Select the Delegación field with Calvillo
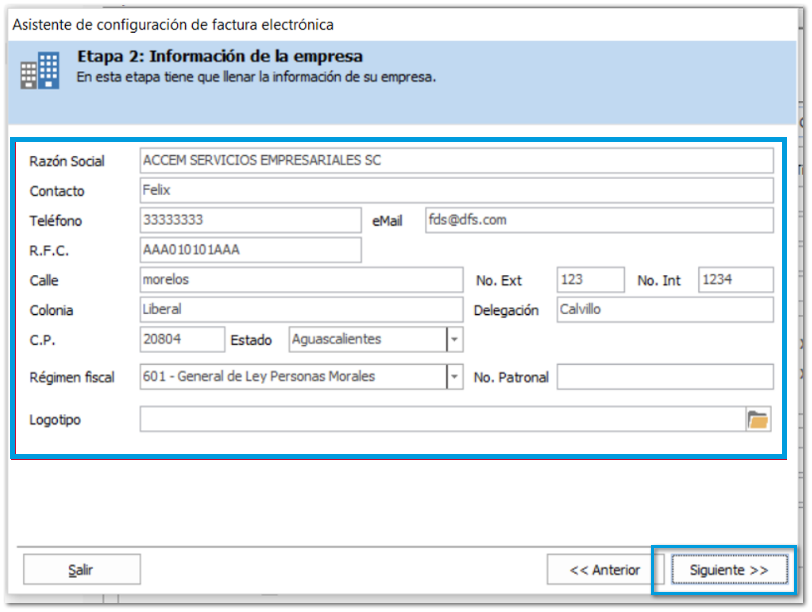The image size is (812, 612). (x=663, y=310)
